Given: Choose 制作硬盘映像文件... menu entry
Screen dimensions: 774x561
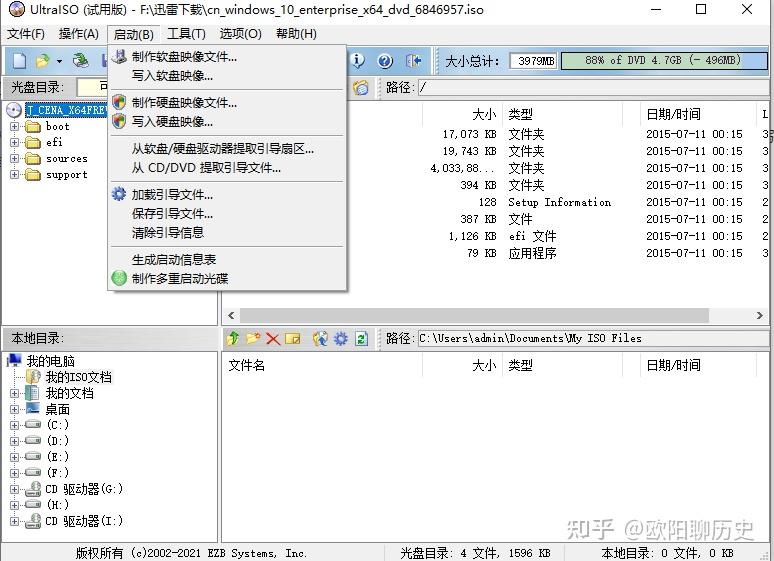Looking at the screenshot, I should (x=227, y=102).
